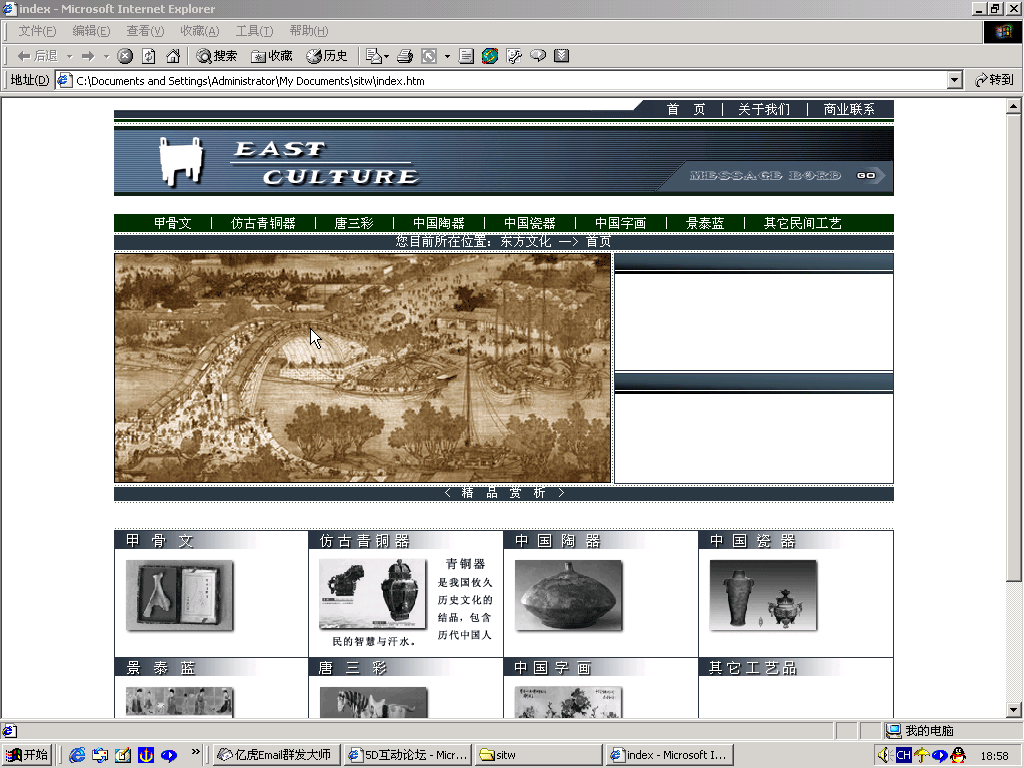Click the 中国字画 green nav bar link
1024x768 pixels.
point(620,223)
